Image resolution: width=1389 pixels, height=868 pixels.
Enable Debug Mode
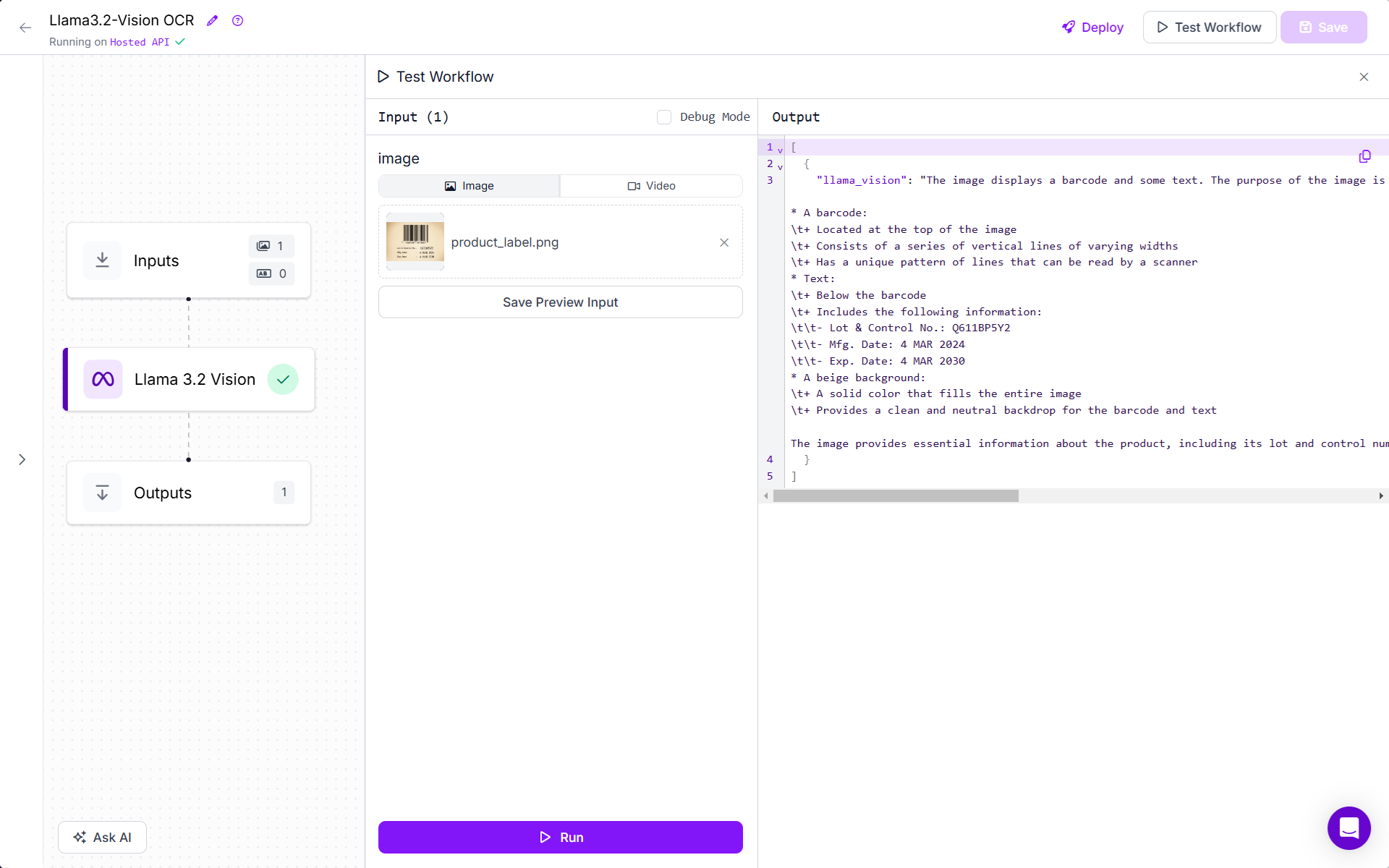663,116
